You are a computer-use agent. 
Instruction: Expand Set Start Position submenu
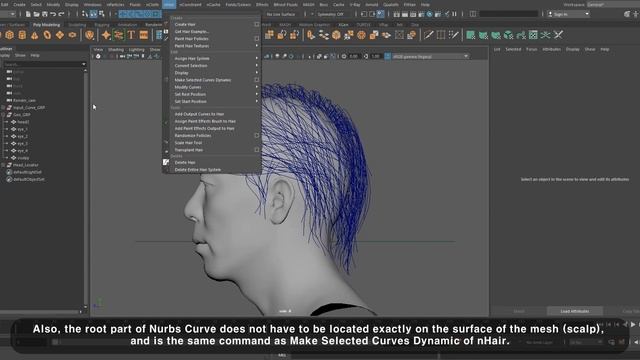(x=257, y=101)
